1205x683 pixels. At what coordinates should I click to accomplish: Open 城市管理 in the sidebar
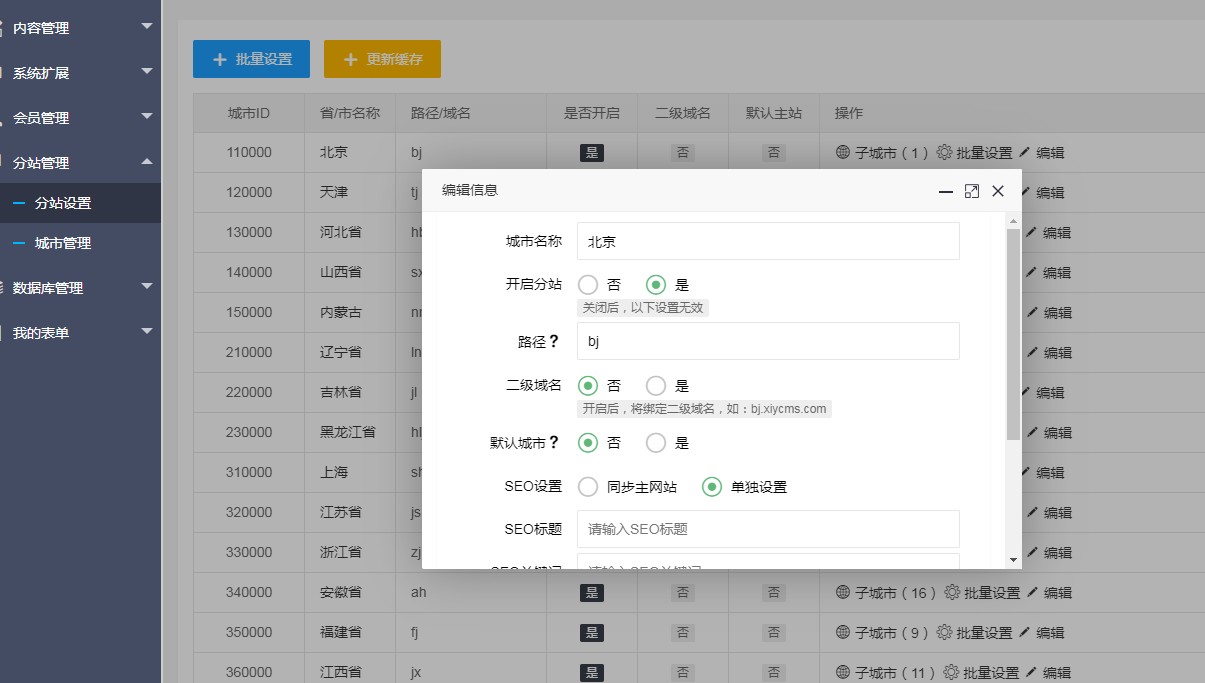click(63, 243)
